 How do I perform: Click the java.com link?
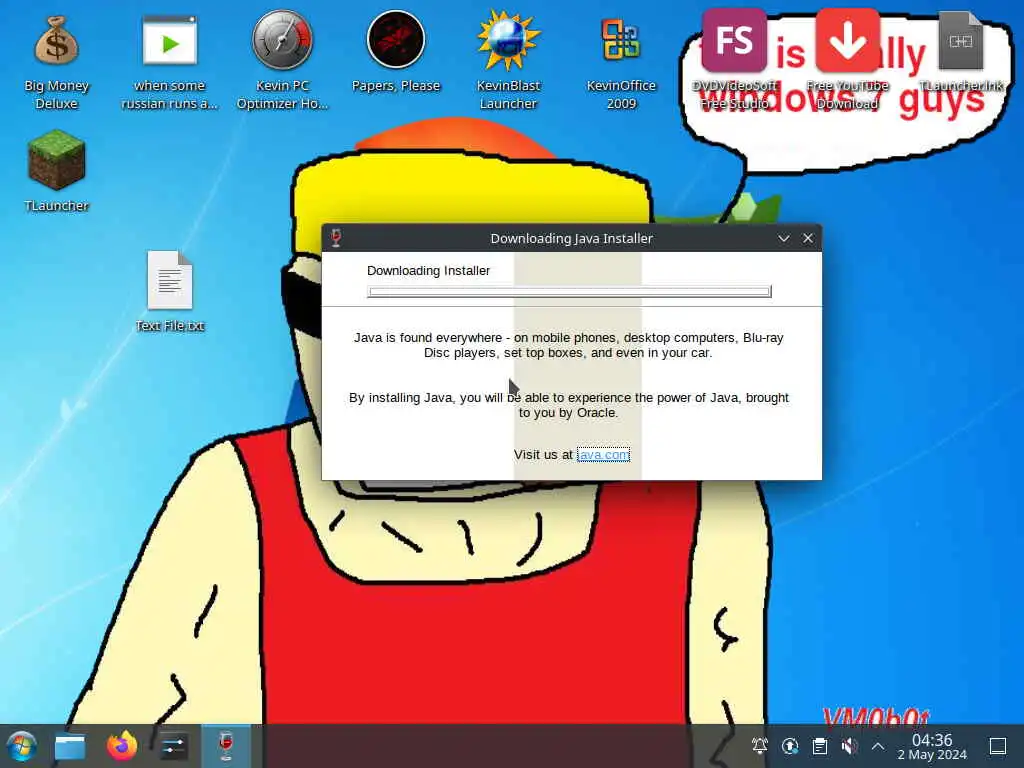603,455
